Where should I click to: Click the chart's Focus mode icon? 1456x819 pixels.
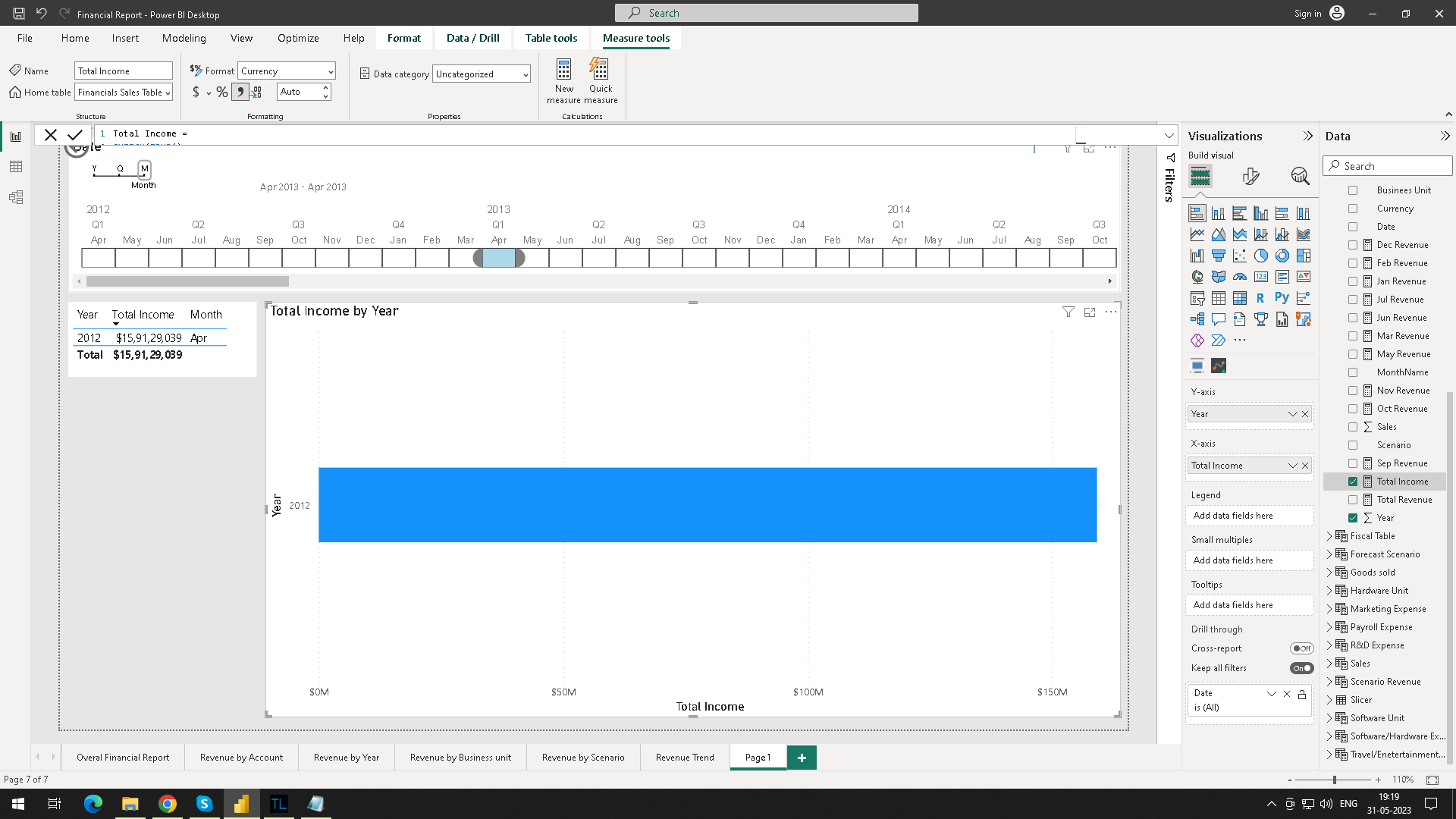[1090, 312]
